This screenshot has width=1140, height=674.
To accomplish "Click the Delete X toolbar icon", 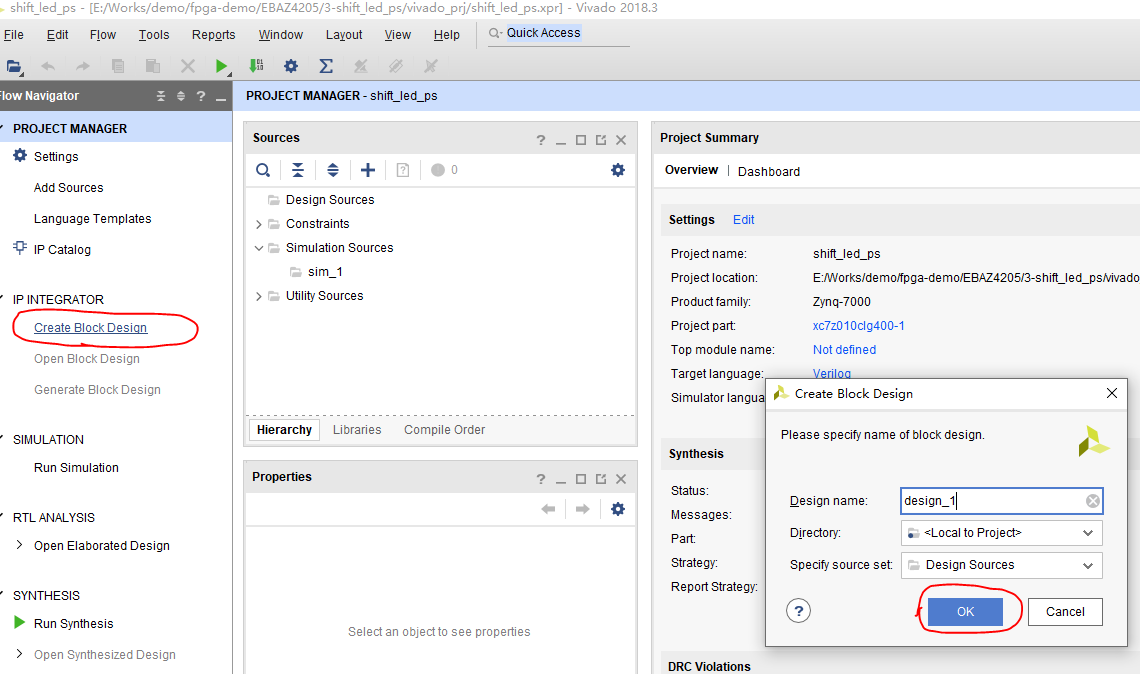I will (x=188, y=66).
